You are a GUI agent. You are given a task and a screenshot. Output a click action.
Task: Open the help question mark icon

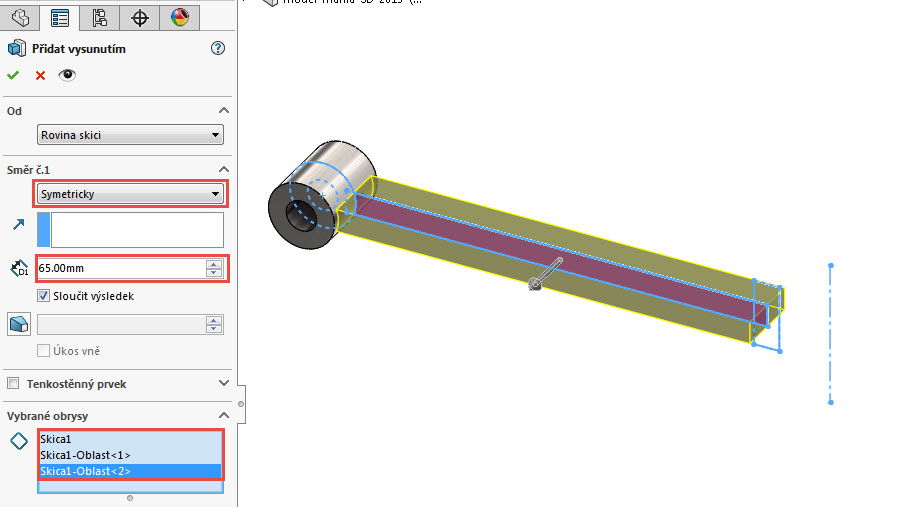pyautogui.click(x=218, y=48)
